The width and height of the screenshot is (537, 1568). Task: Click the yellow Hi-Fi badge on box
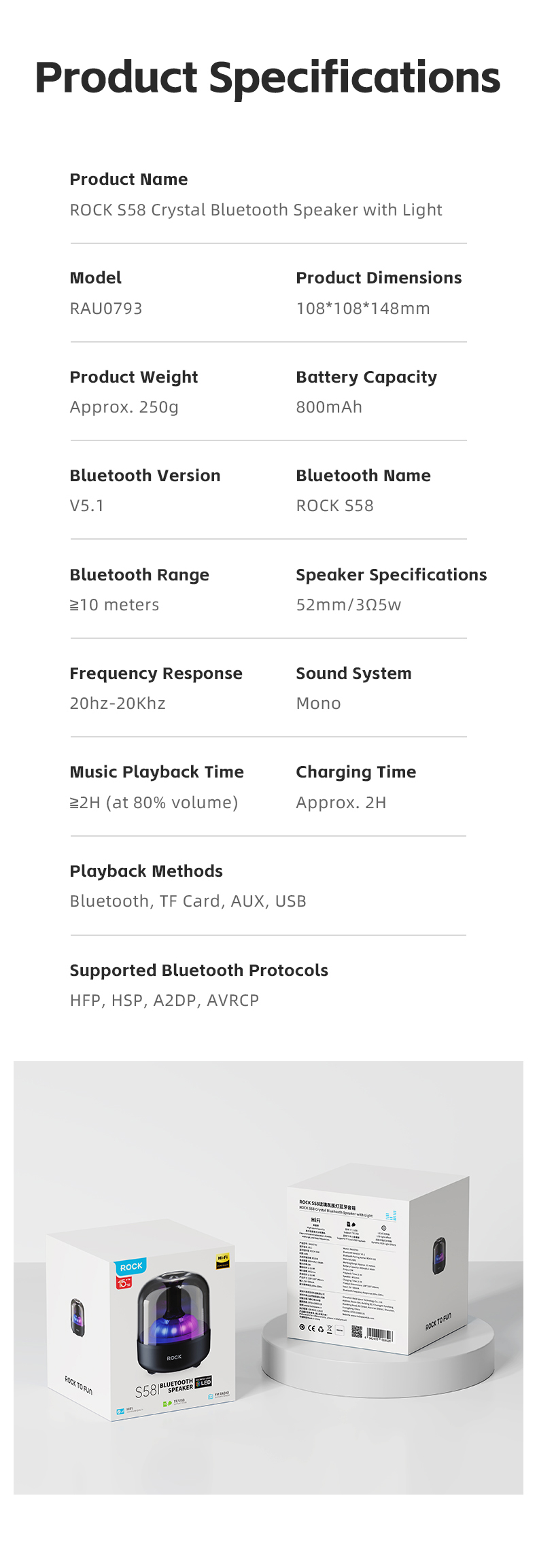pos(222,1261)
